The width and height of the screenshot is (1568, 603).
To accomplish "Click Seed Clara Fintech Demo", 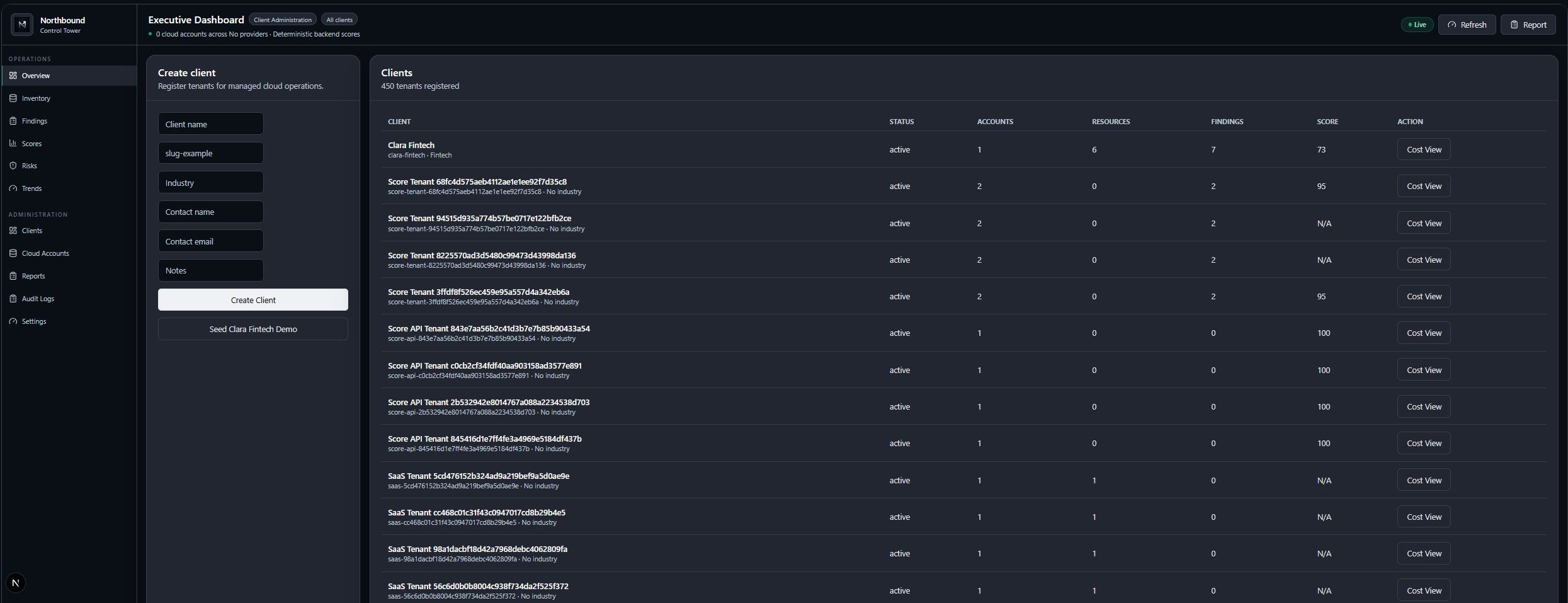I will click(x=253, y=329).
